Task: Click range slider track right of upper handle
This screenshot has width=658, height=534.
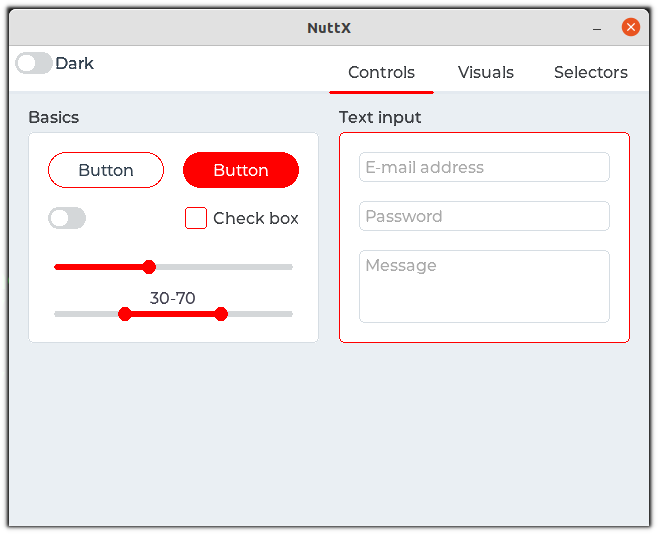Action: coord(258,314)
